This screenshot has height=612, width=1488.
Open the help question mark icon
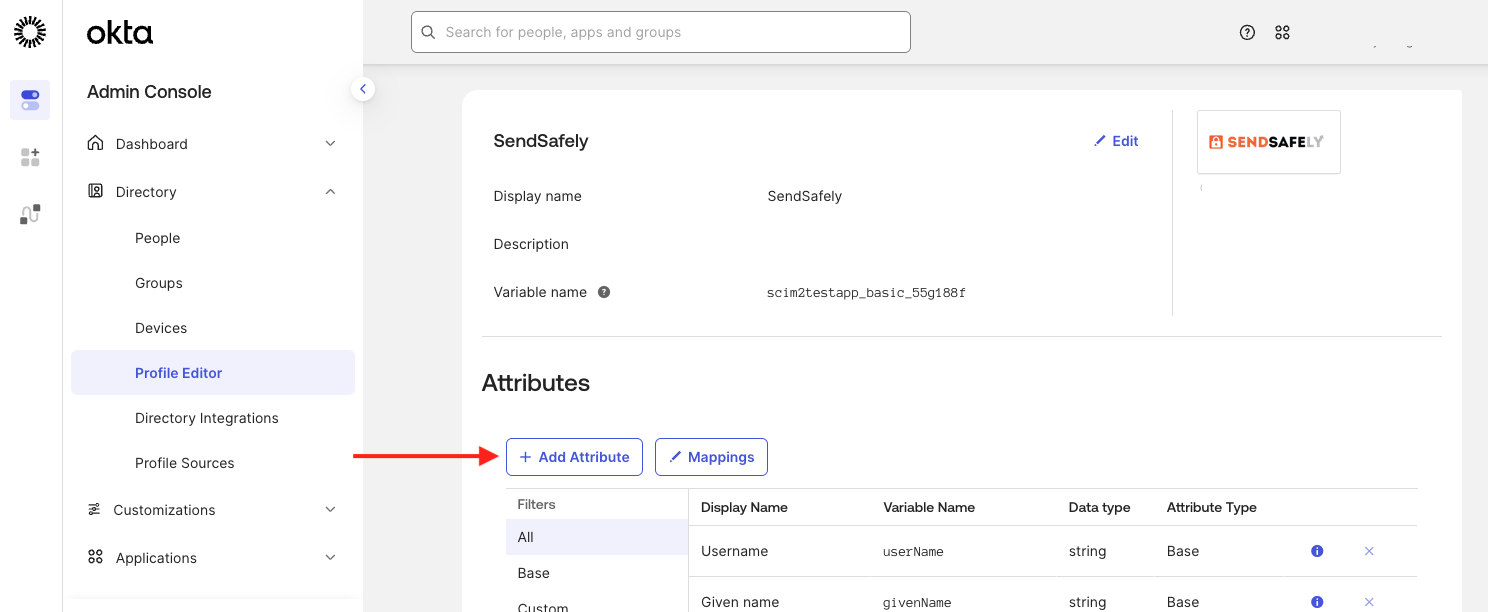tap(1247, 32)
